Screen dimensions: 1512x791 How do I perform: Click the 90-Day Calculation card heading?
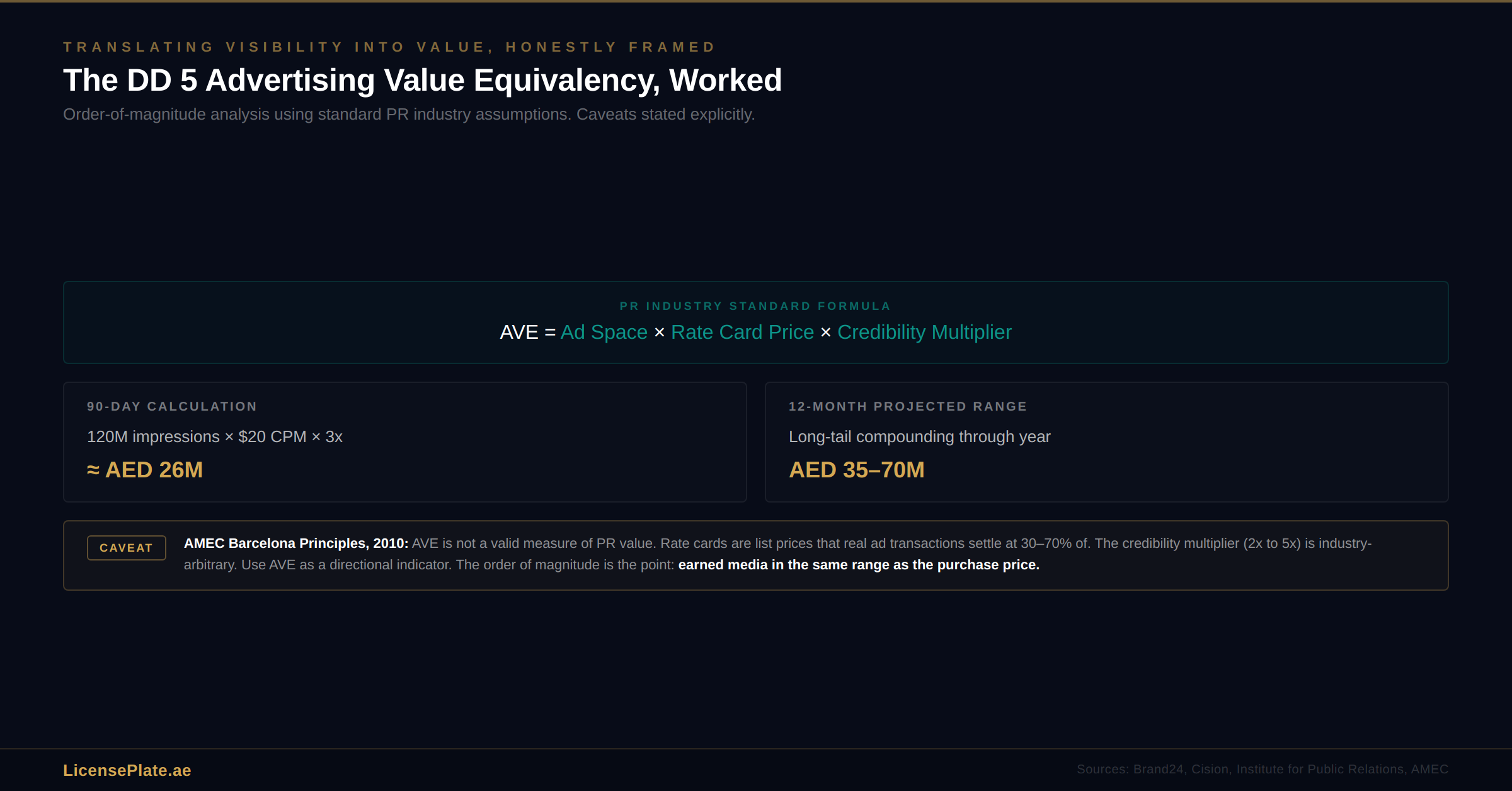171,407
